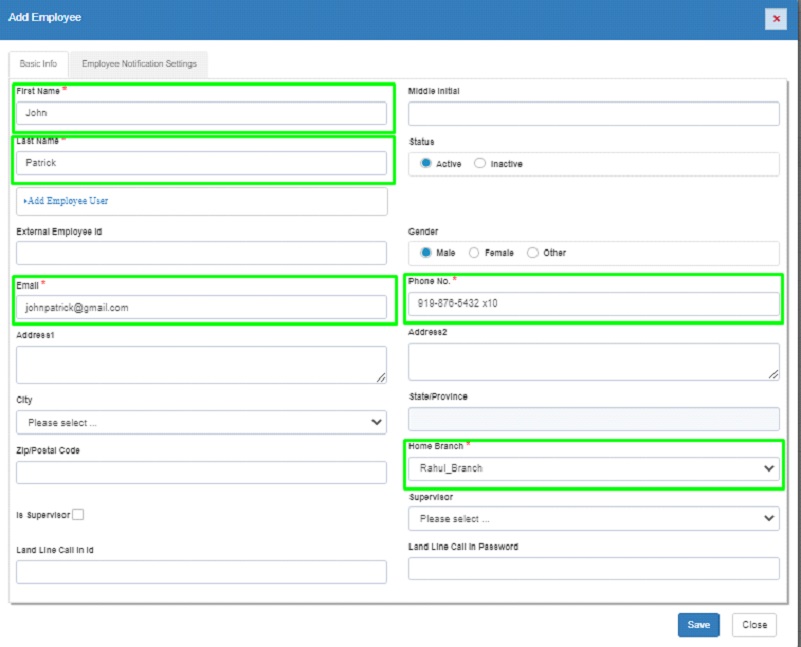Click the Address1 text area

[x=201, y=365]
